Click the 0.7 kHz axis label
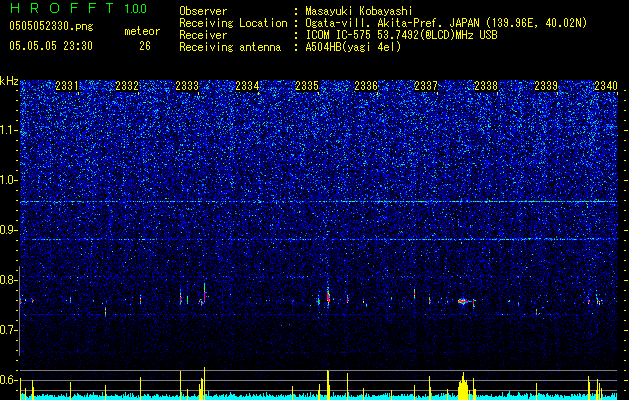This screenshot has width=629, height=400. [9, 330]
